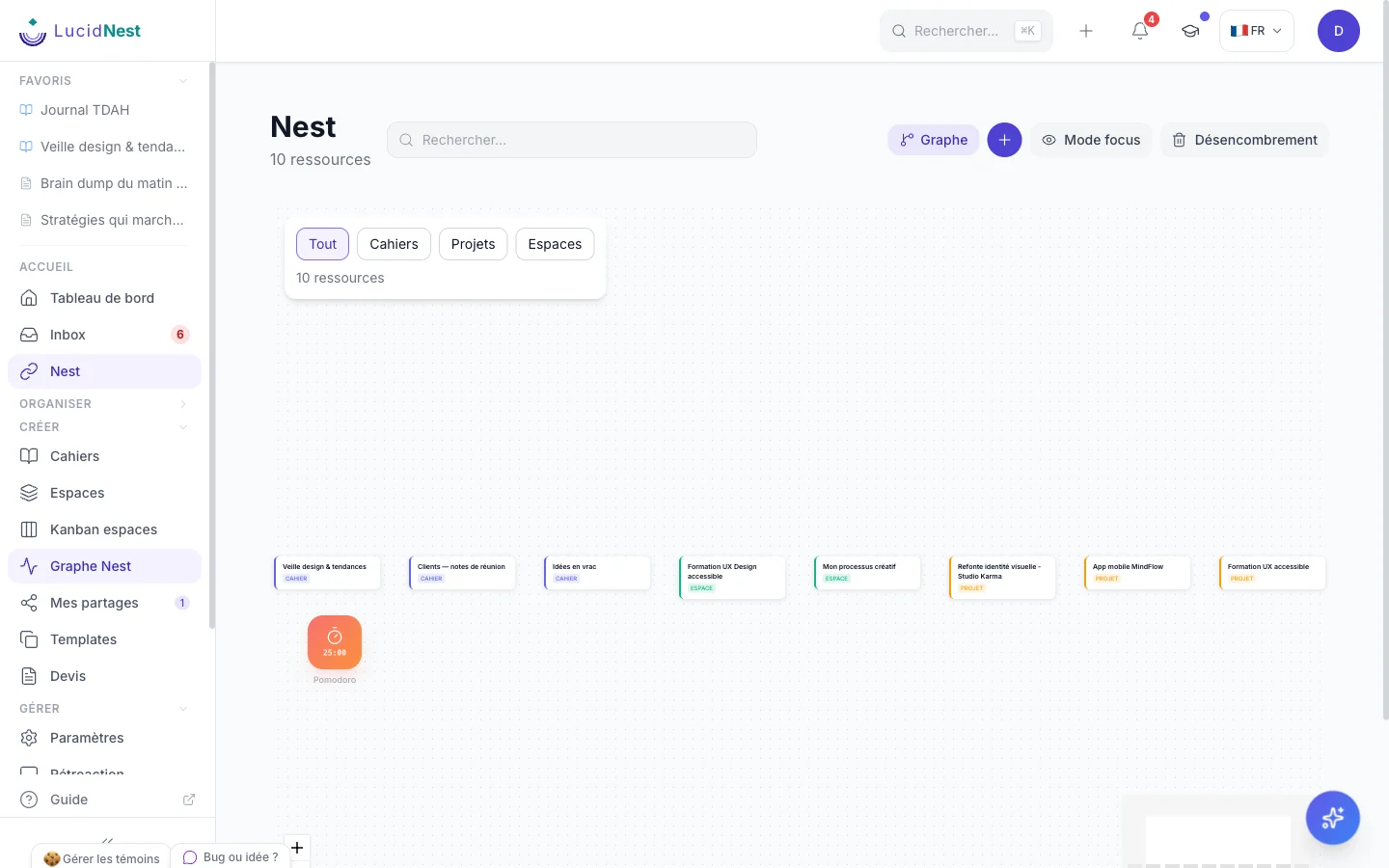1389x868 pixels.
Task: Toggle Mode focus
Action: (1091, 140)
